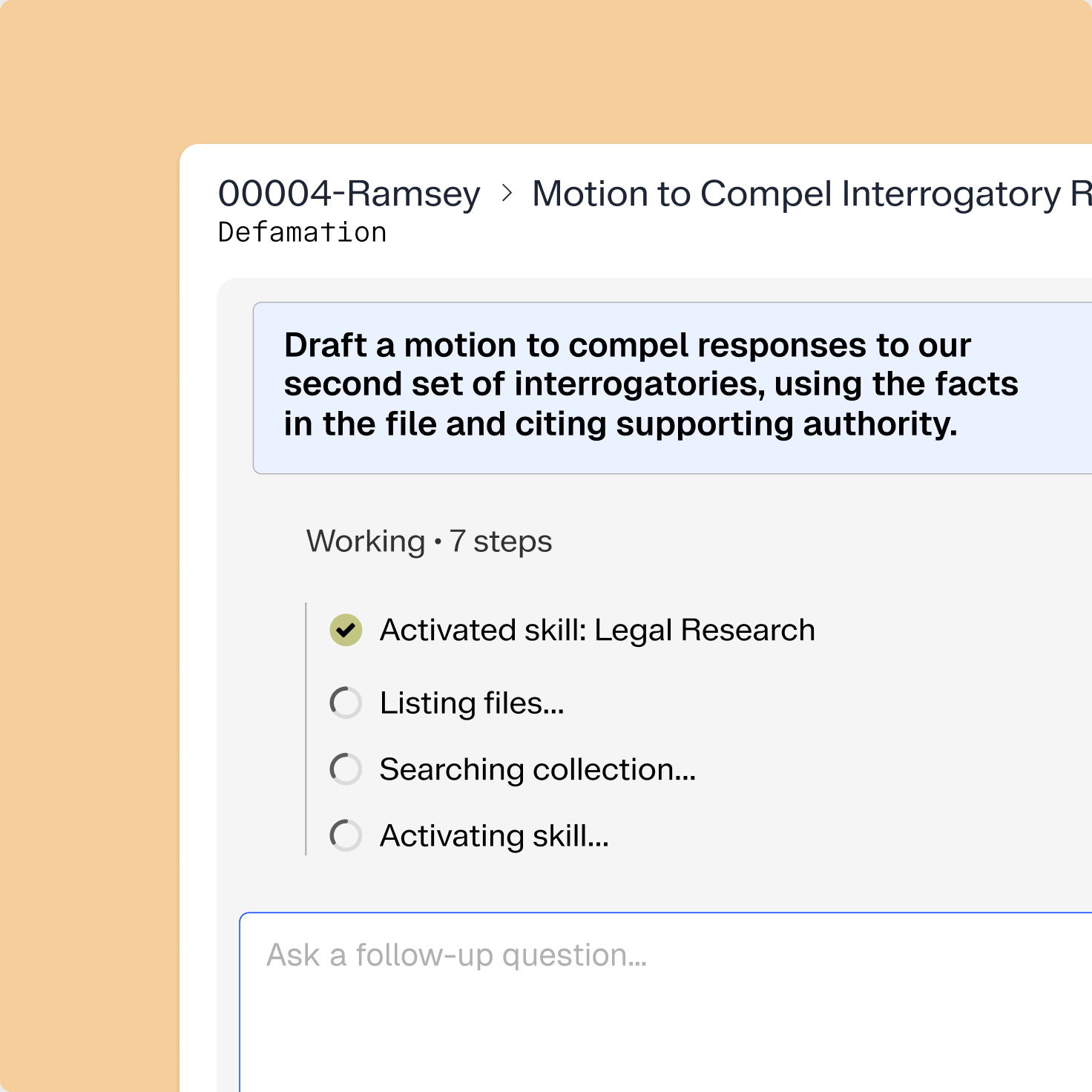Screen dimensions: 1092x1092
Task: Select Activated skill: Legal Research step
Action: 597,631
